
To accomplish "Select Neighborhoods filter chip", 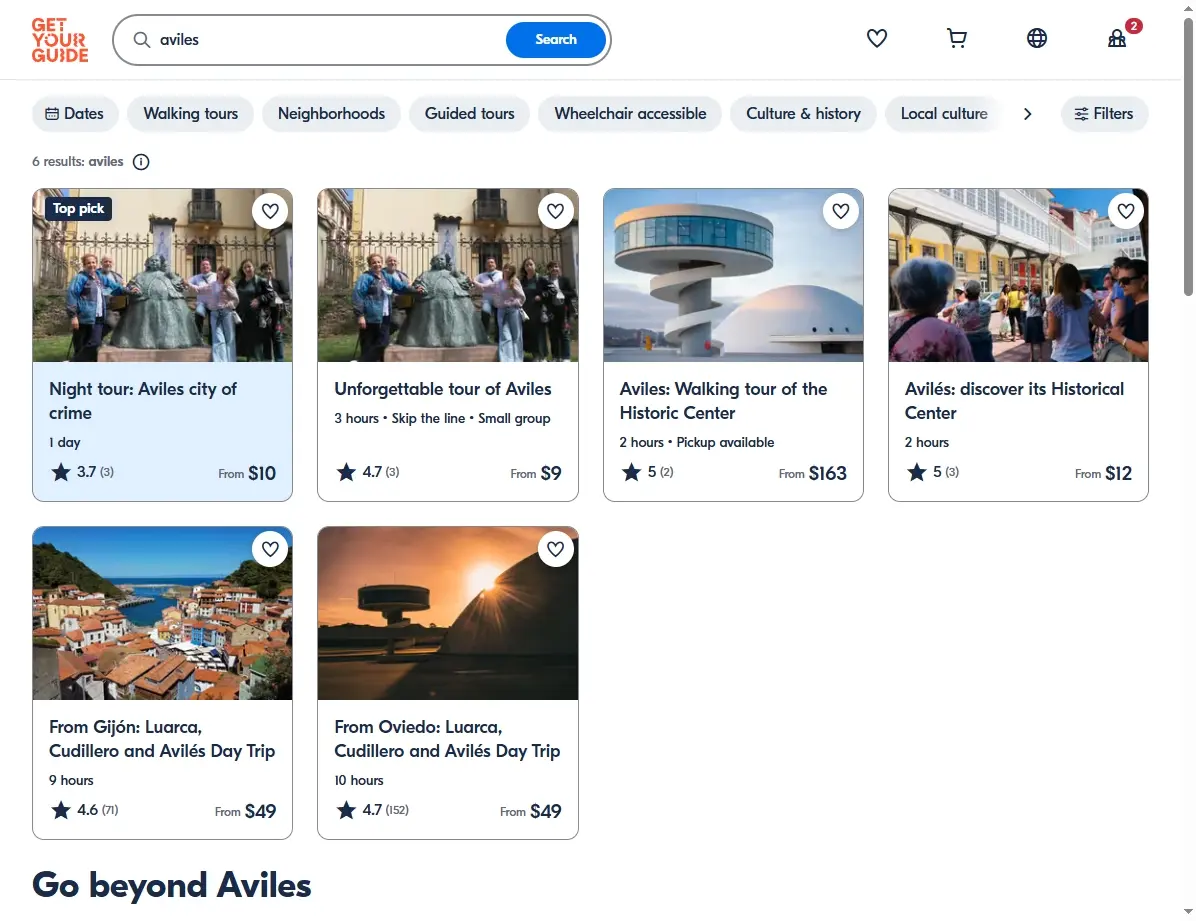I will click(x=331, y=114).
